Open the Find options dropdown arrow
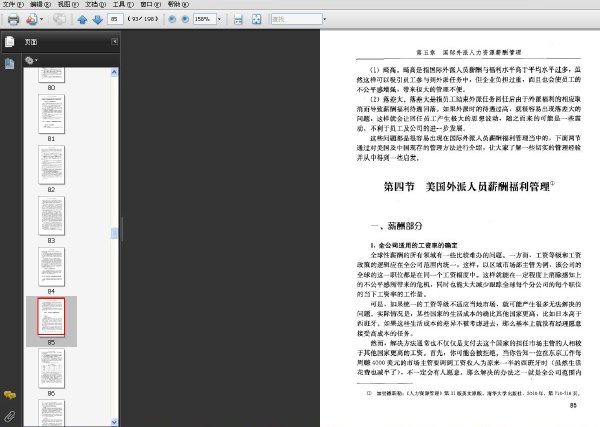 325,19
